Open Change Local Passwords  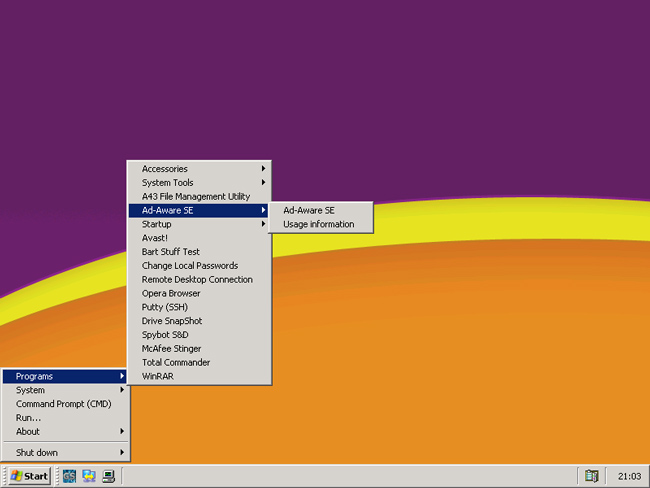199,265
